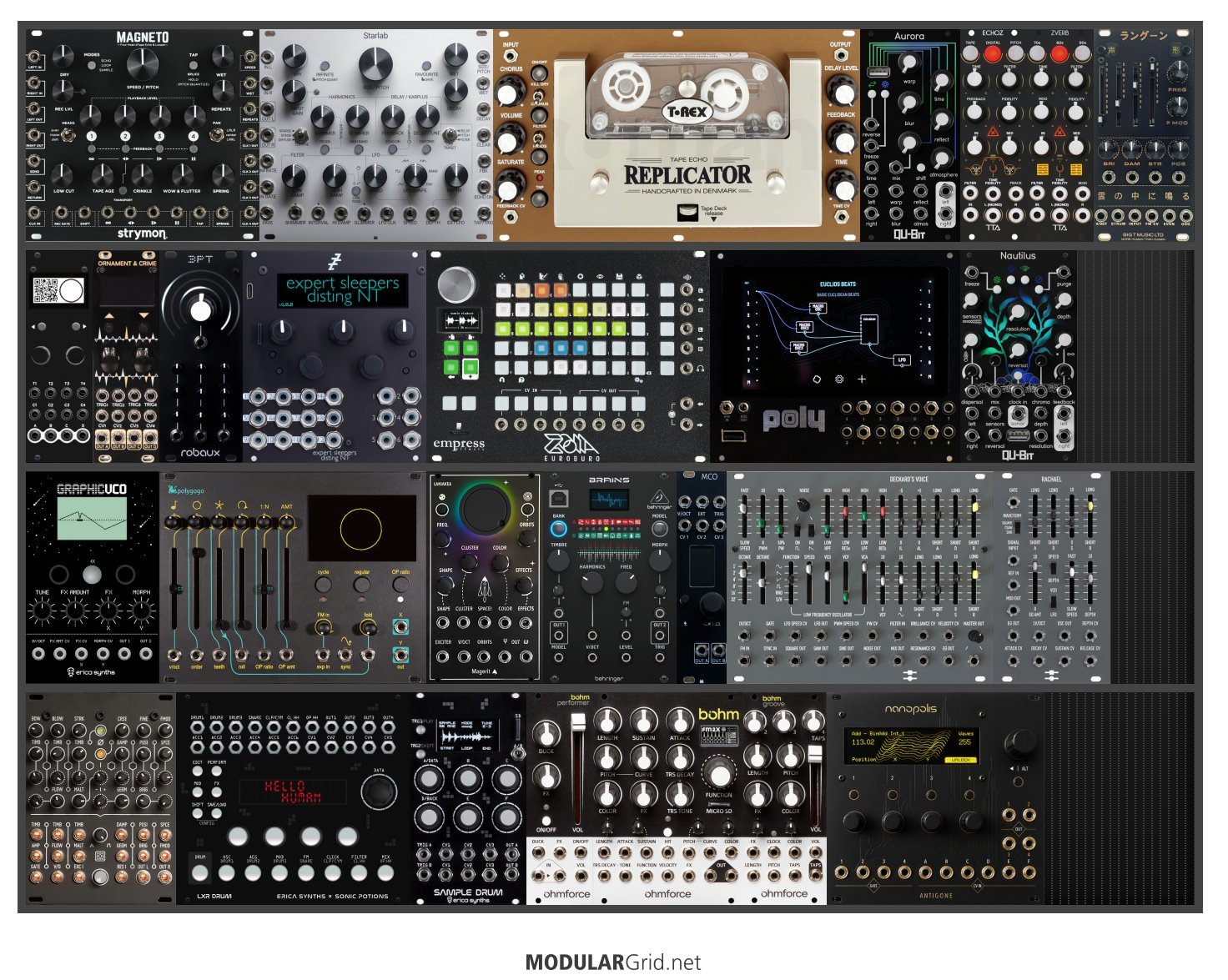Tap the plus icon on Poly screen
The height and width of the screenshot is (980, 1228).
point(862,379)
